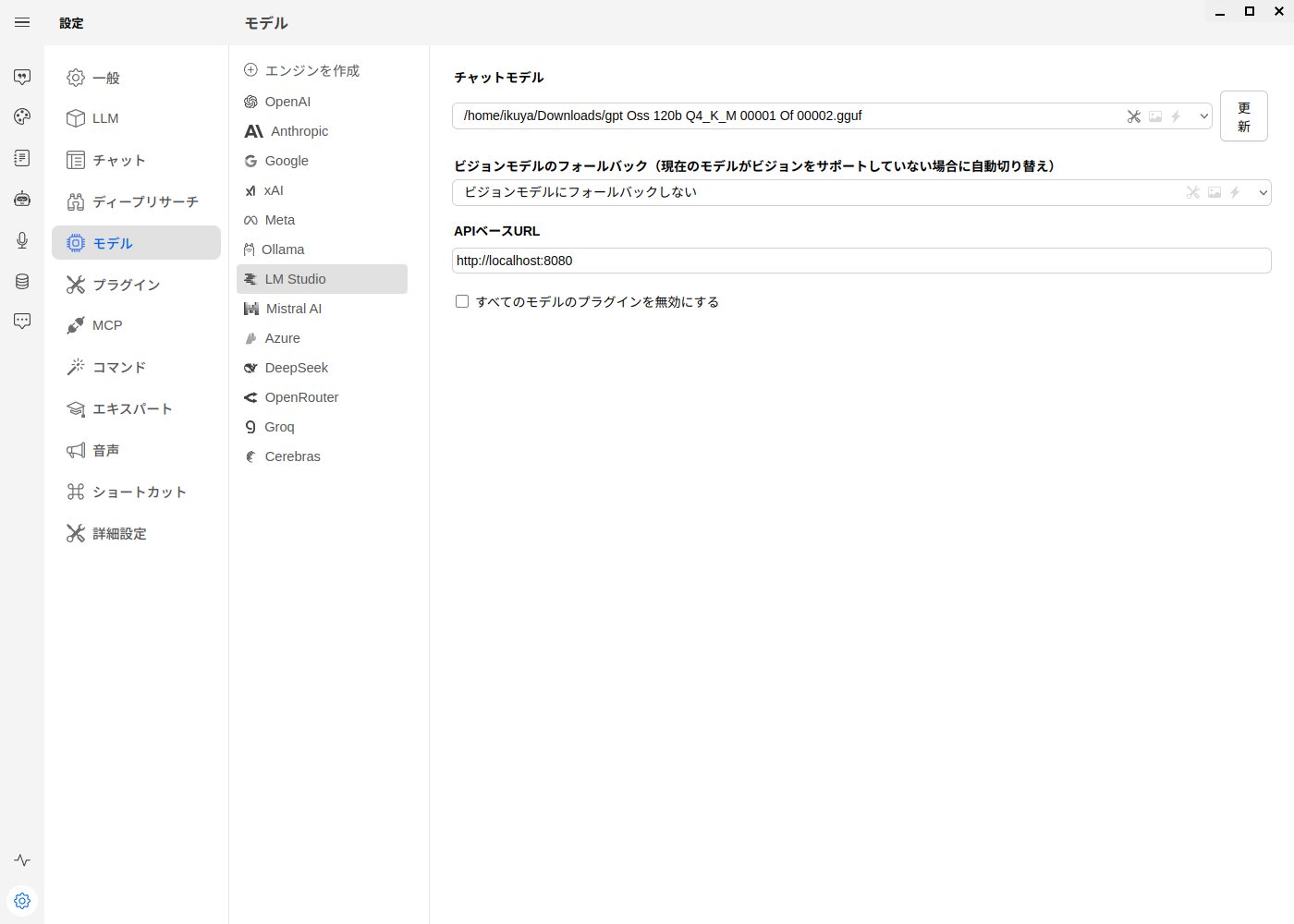Viewport: 1294px width, 924px height.
Task: Enable disable plugins for all models checkbox
Action: tap(462, 301)
